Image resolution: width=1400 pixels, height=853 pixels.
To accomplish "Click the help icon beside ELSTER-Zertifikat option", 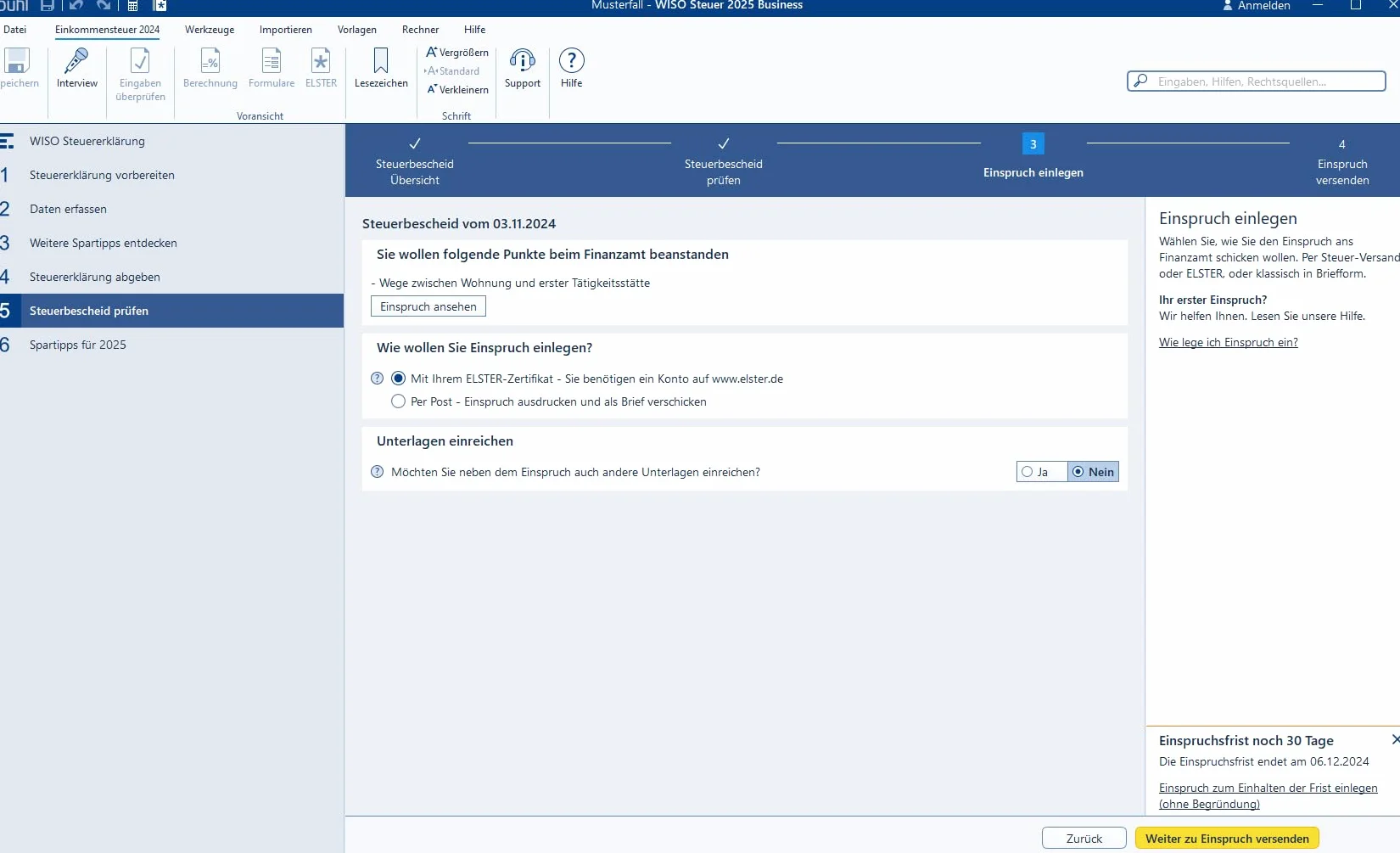I will pyautogui.click(x=378, y=379).
